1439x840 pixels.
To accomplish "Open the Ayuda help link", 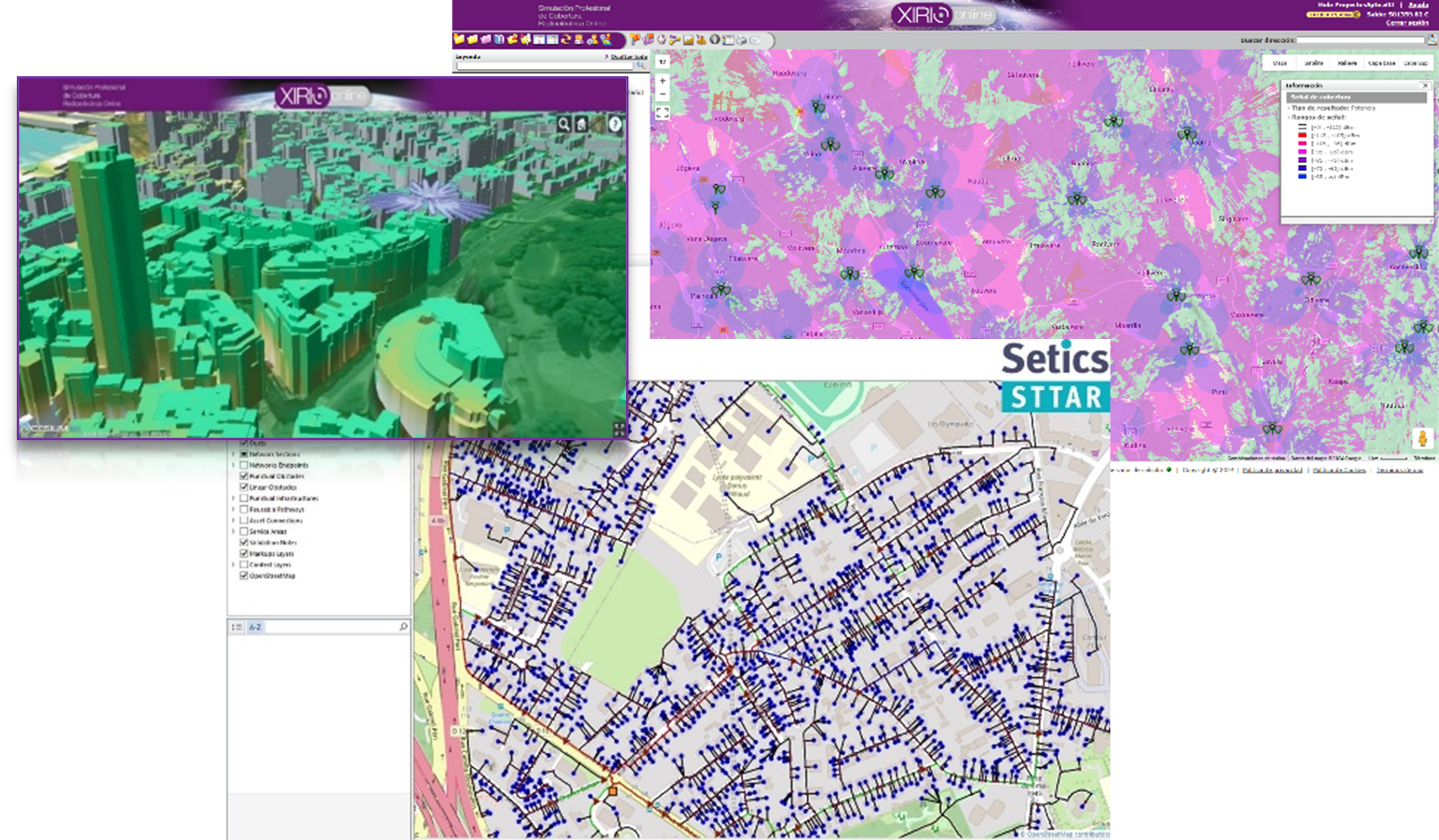I will tap(1418, 5).
